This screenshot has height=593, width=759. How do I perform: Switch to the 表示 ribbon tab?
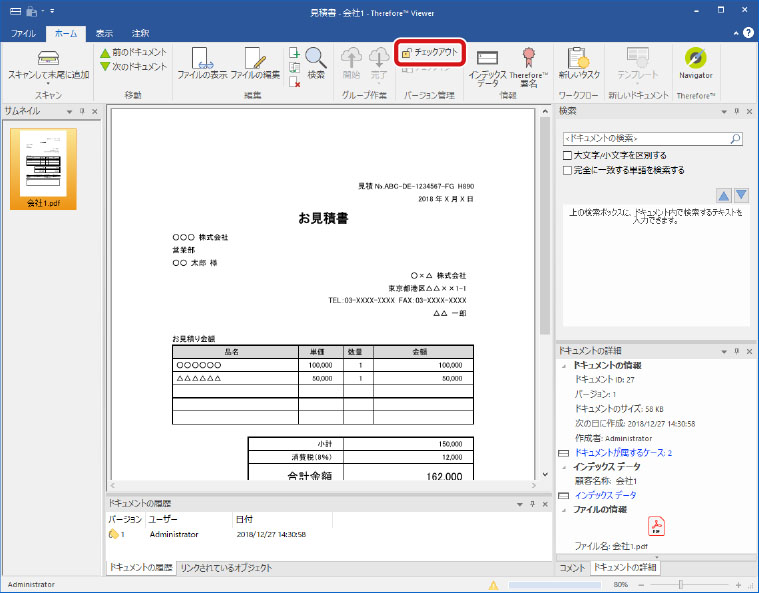point(105,33)
